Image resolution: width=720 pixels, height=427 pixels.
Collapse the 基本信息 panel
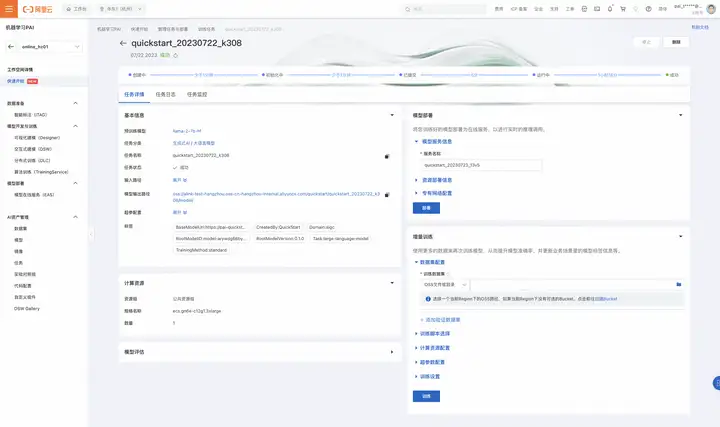click(x=392, y=115)
